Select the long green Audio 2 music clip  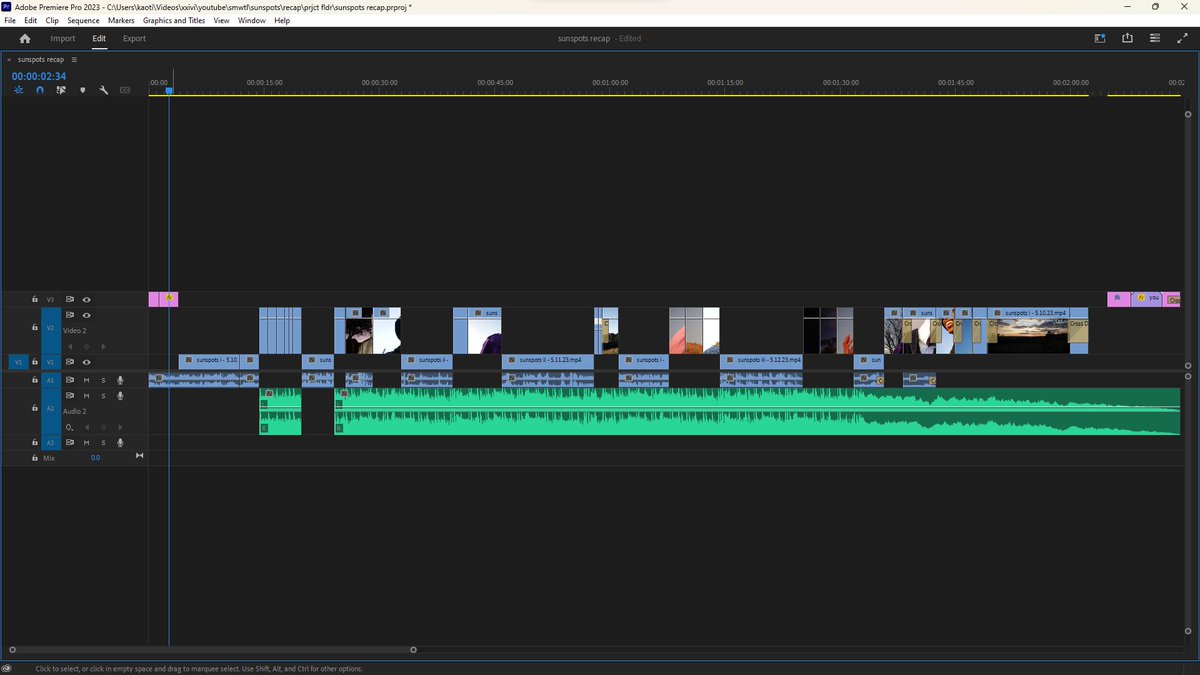click(757, 411)
